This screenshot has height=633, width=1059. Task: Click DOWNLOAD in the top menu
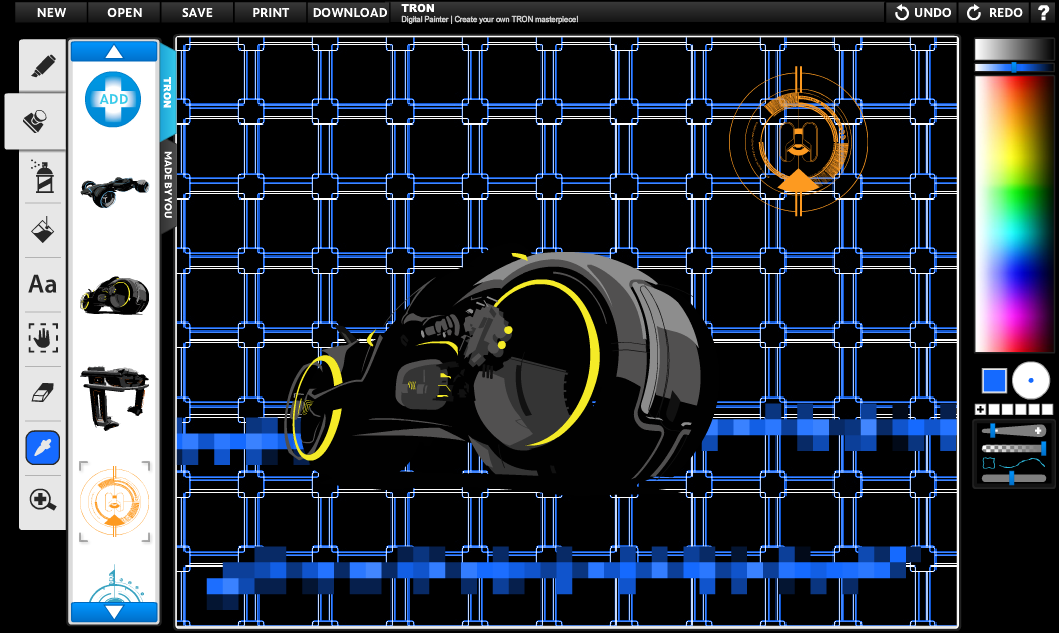[x=350, y=12]
